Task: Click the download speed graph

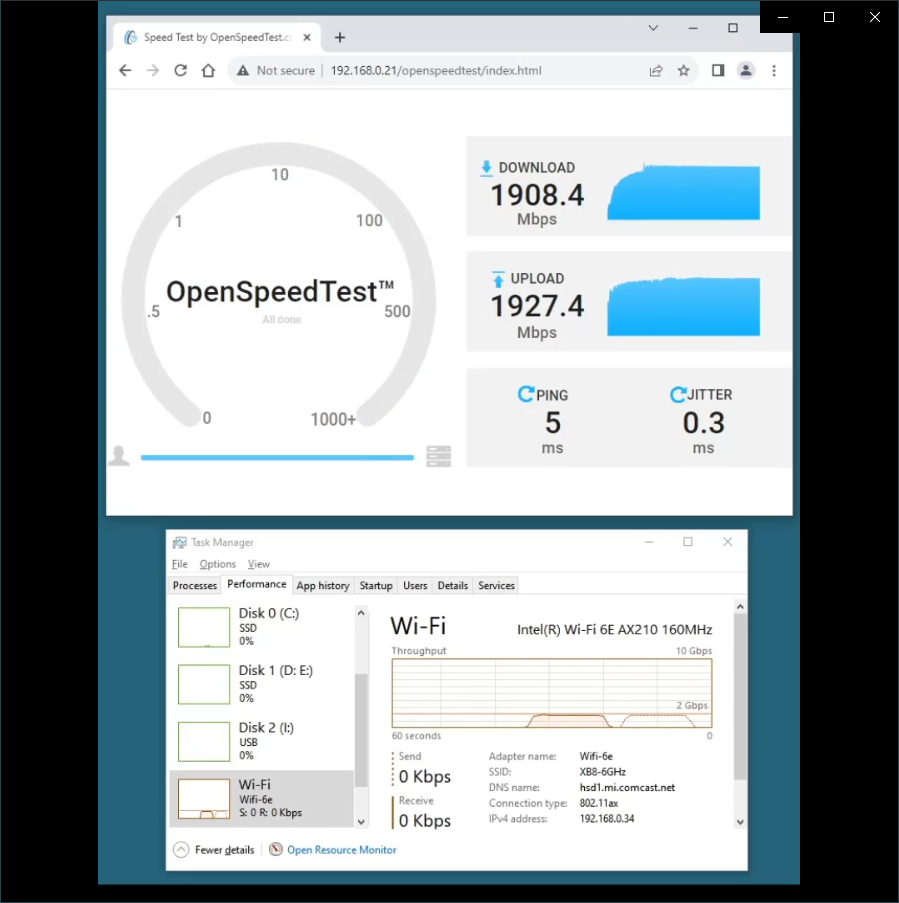Action: tap(683, 192)
